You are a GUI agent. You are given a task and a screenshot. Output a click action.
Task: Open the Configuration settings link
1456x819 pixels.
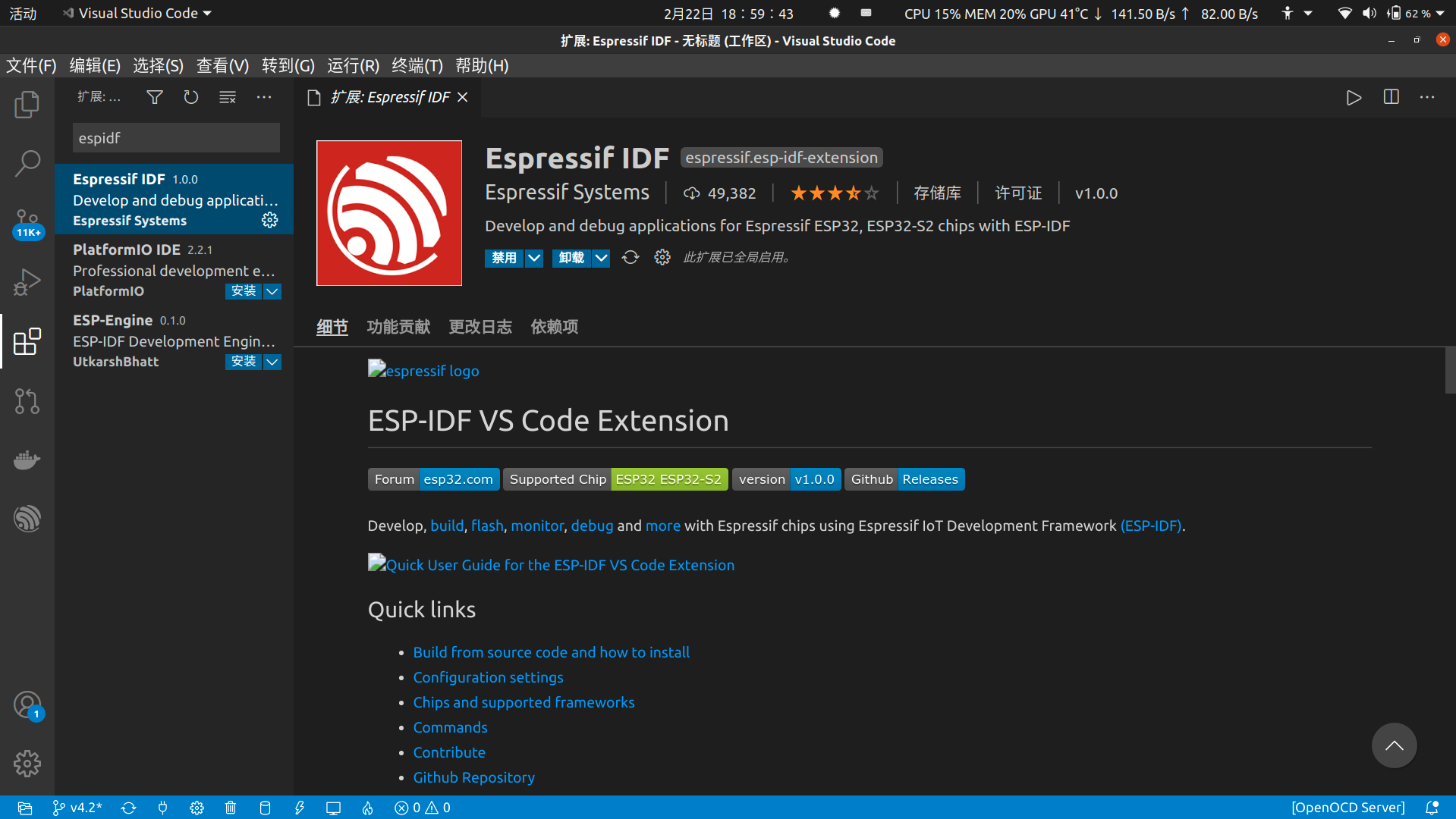click(488, 677)
